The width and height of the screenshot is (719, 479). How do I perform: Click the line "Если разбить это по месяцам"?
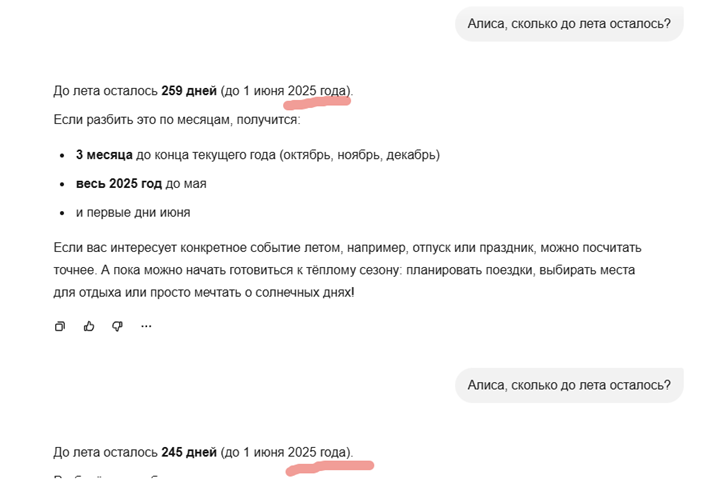177,120
